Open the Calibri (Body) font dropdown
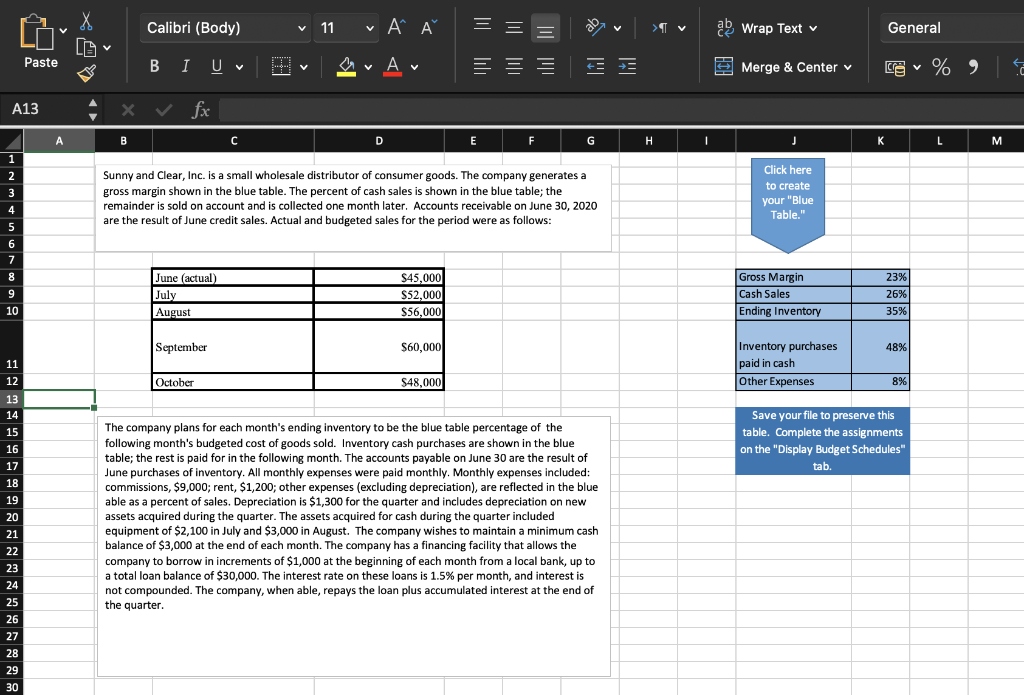This screenshot has width=1024, height=695. tap(224, 28)
